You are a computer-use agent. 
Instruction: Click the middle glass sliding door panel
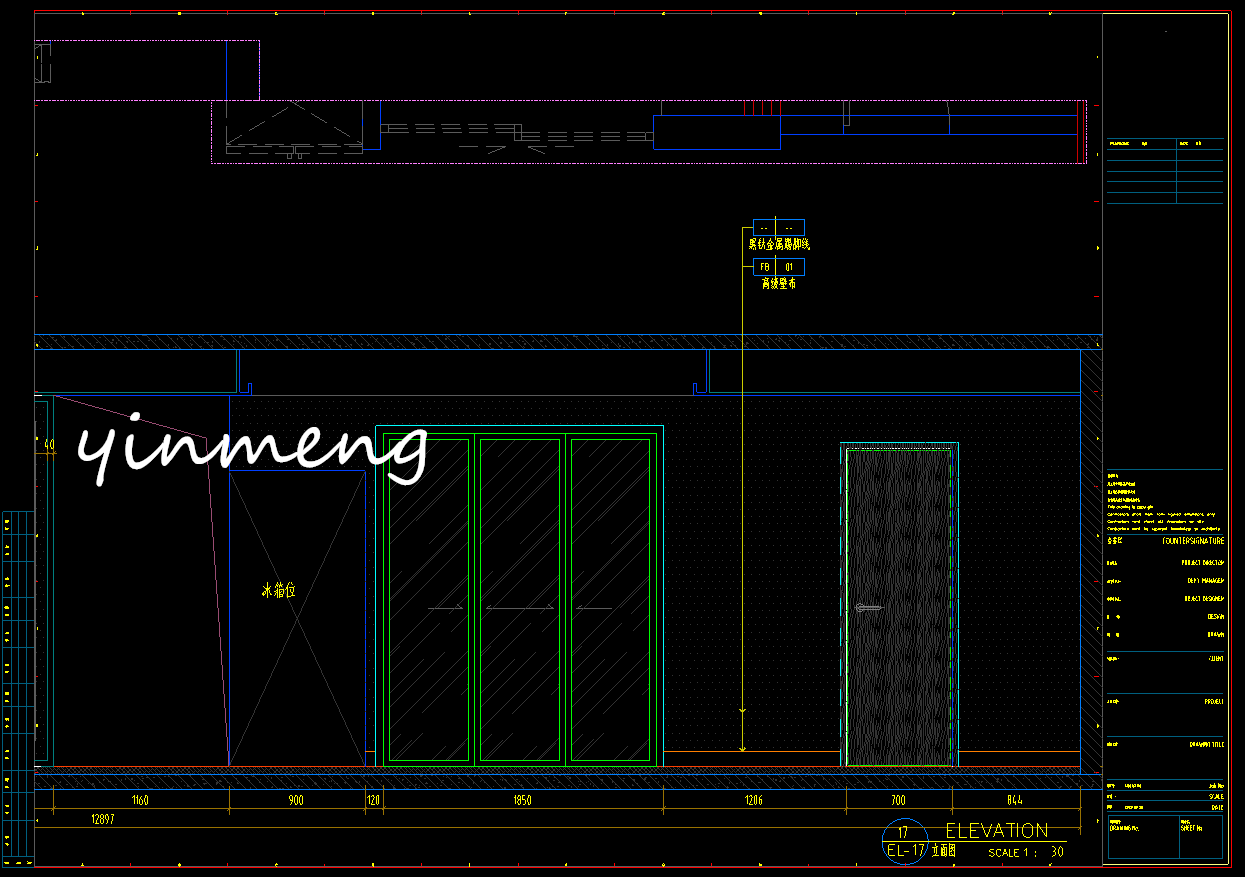tap(521, 600)
